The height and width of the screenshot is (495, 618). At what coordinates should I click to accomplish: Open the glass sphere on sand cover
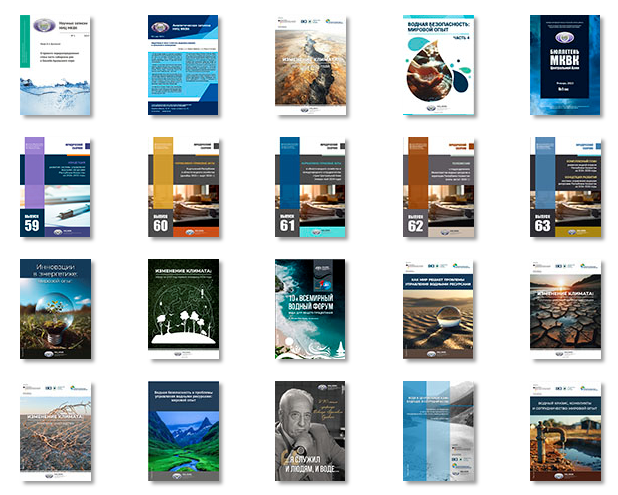point(436,310)
